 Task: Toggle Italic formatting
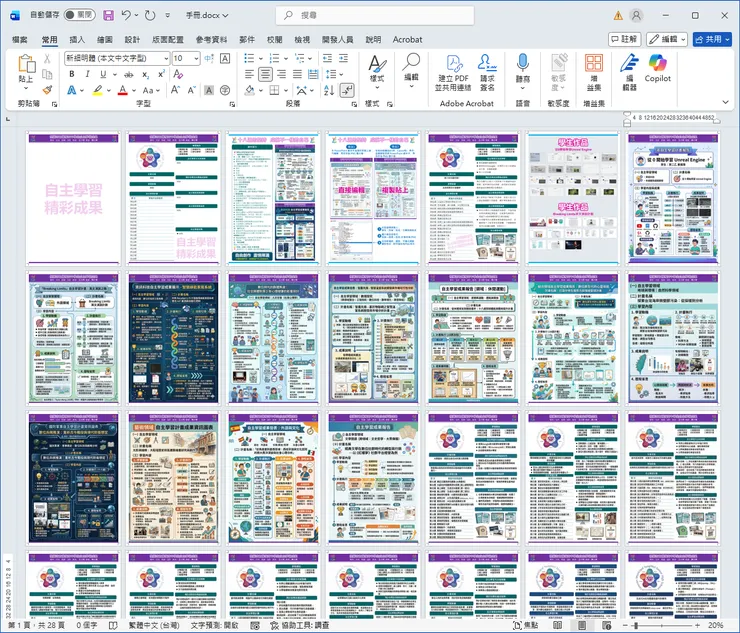click(x=87, y=74)
